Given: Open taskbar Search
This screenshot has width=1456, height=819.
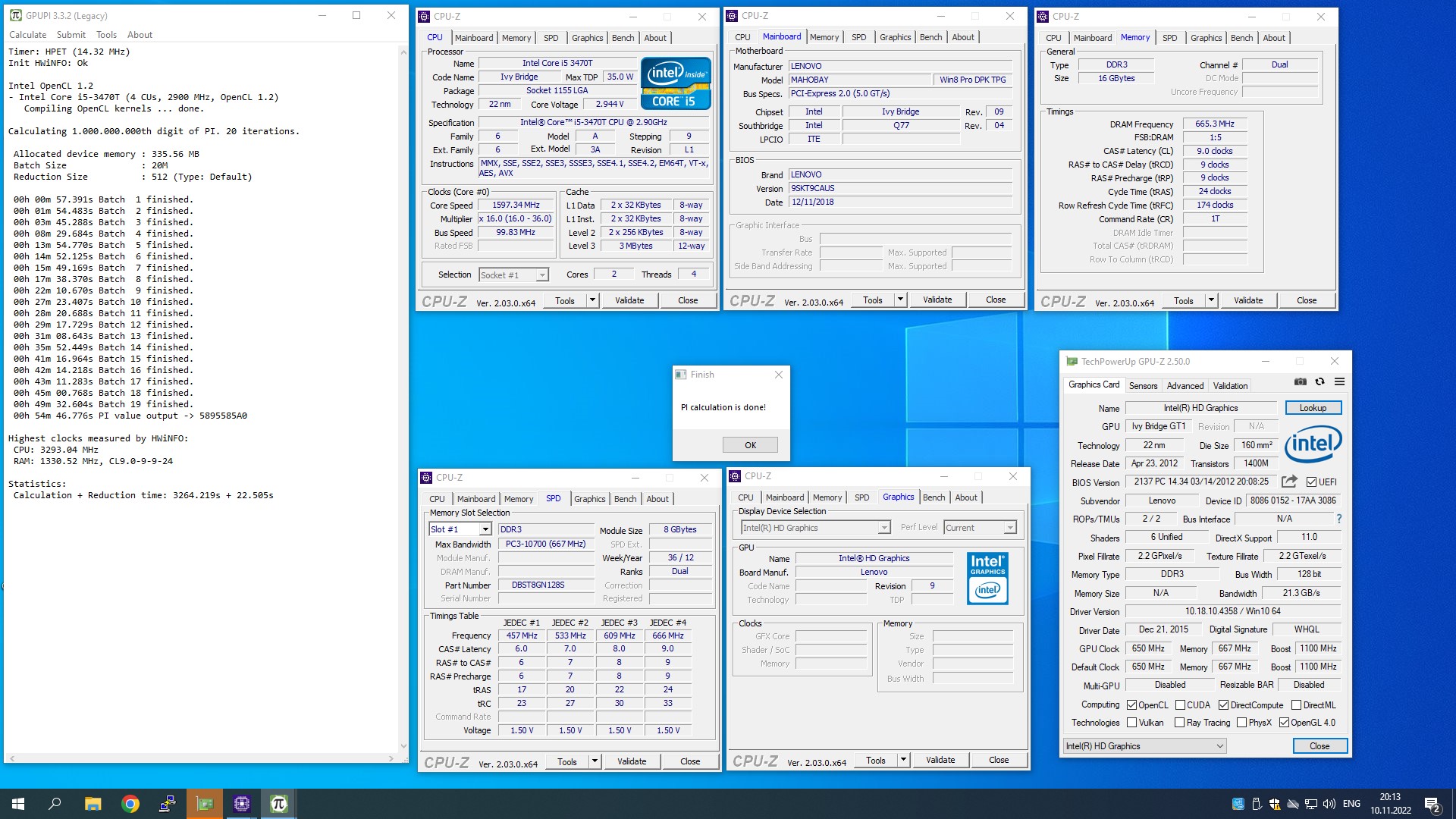Looking at the screenshot, I should (x=55, y=804).
